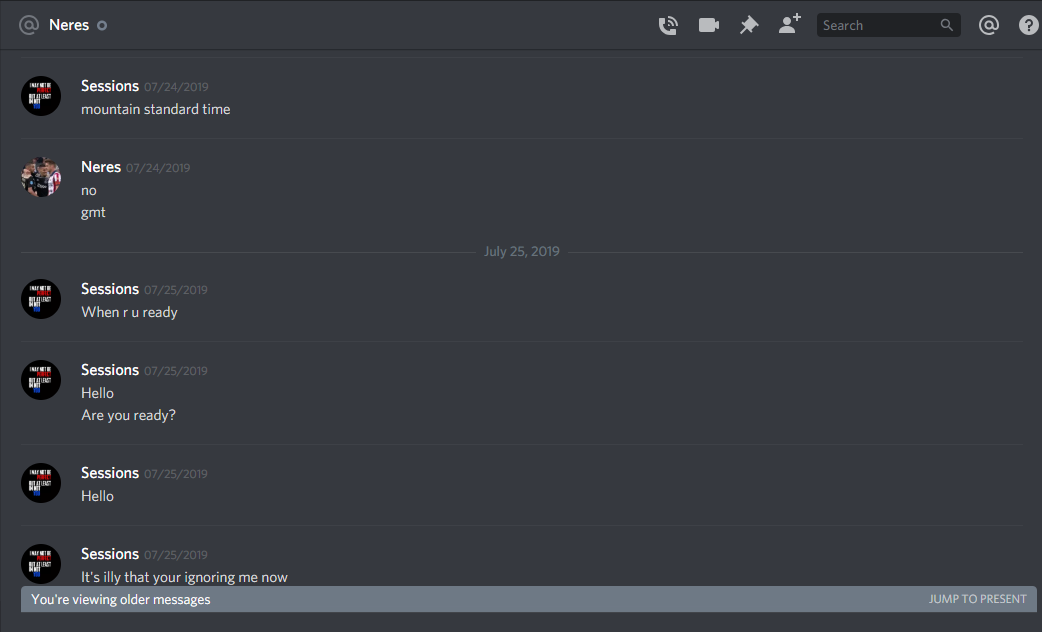The image size is (1042, 632).
Task: Open mentions @ icon at top right
Action: (989, 25)
